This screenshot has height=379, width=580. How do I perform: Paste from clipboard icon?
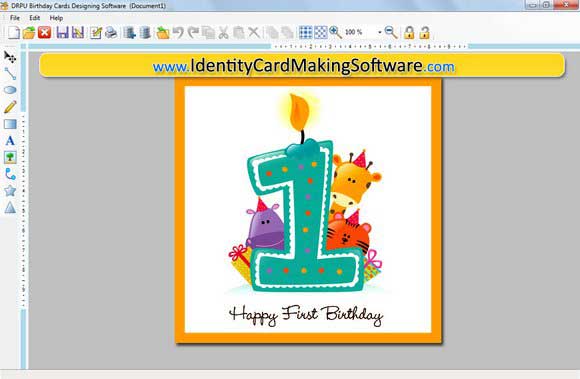pyautogui.click(x=239, y=33)
